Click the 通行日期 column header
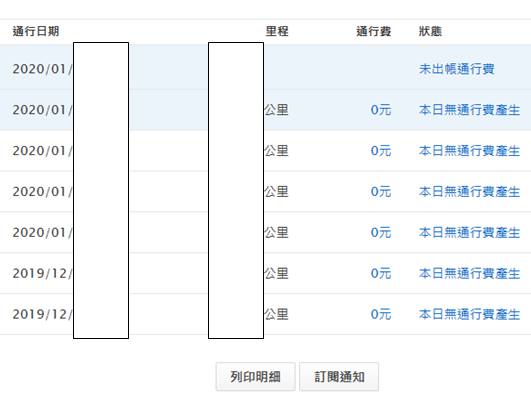The width and height of the screenshot is (531, 398). coord(36,31)
